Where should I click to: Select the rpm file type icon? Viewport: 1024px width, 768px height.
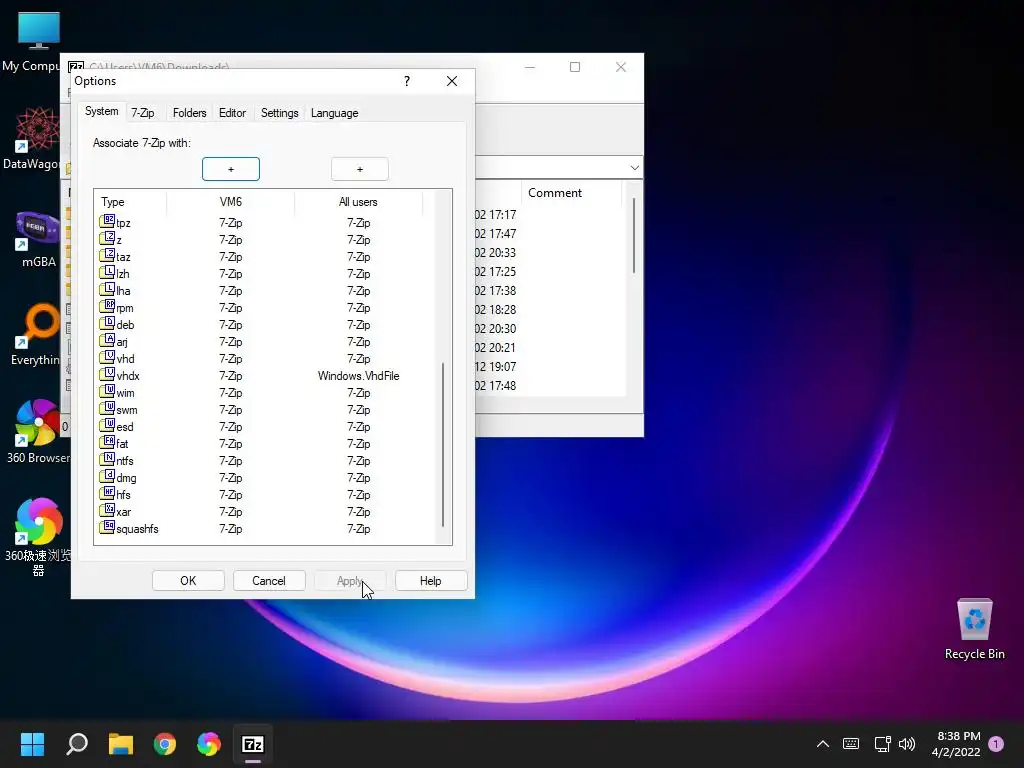coord(107,306)
